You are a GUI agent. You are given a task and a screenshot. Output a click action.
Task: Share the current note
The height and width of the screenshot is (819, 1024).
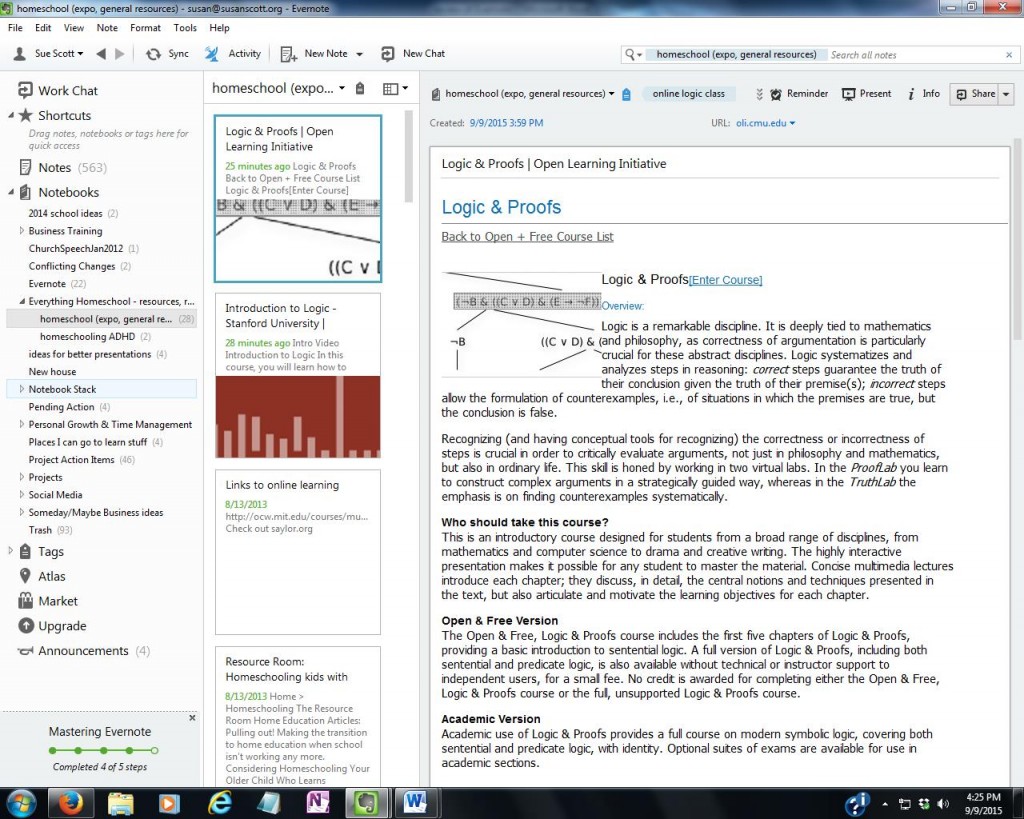pos(975,93)
